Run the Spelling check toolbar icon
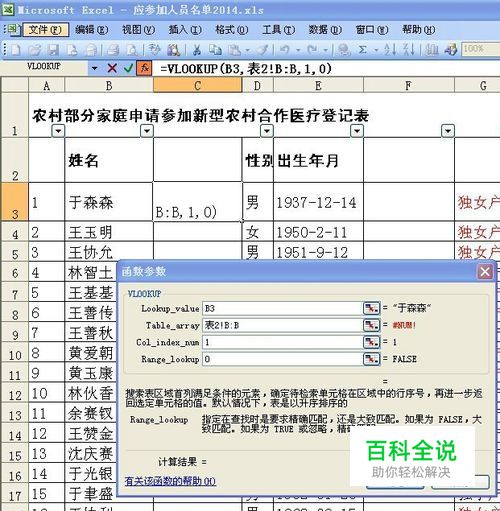 coord(154,50)
